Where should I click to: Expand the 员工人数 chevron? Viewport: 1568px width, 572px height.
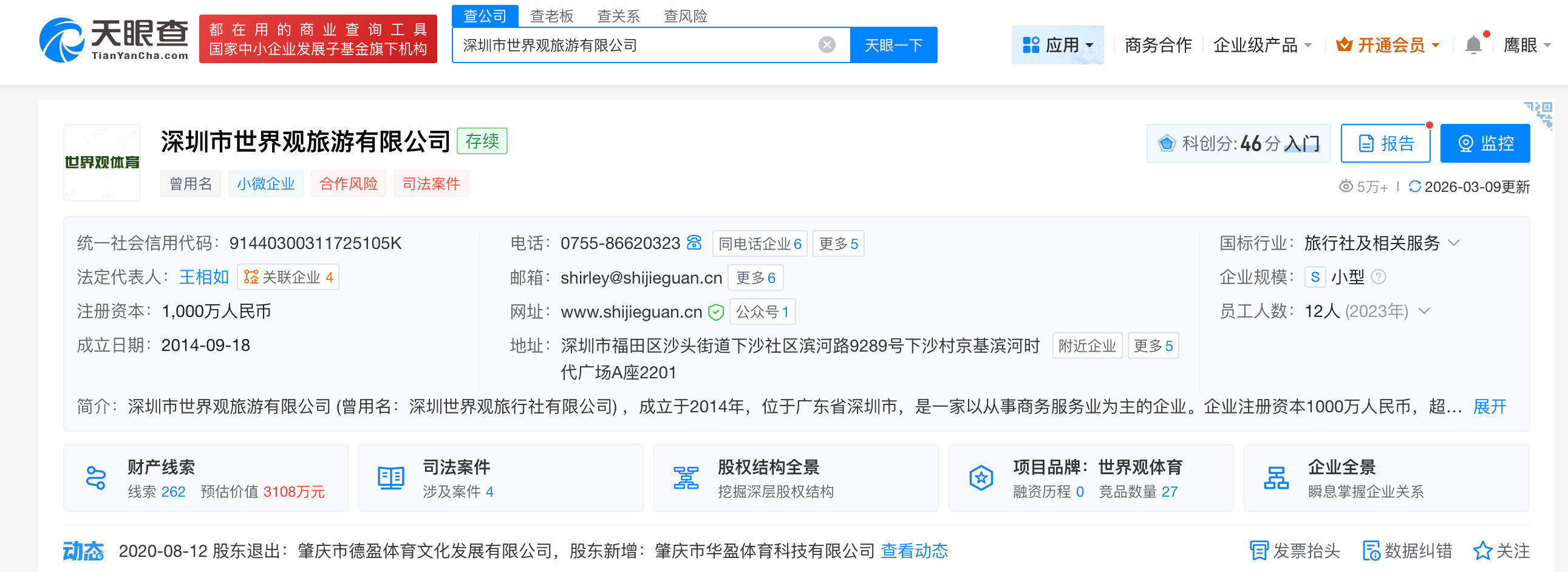(x=1423, y=311)
